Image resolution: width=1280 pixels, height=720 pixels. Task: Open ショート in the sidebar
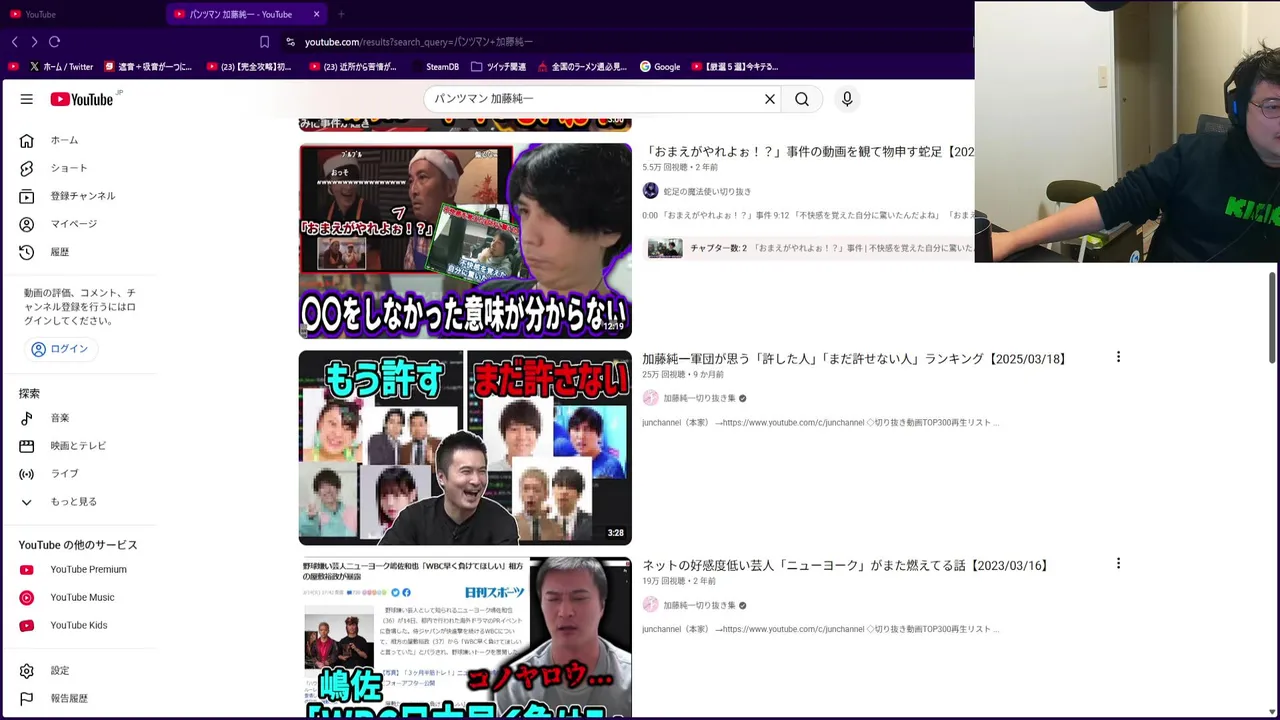80,168
